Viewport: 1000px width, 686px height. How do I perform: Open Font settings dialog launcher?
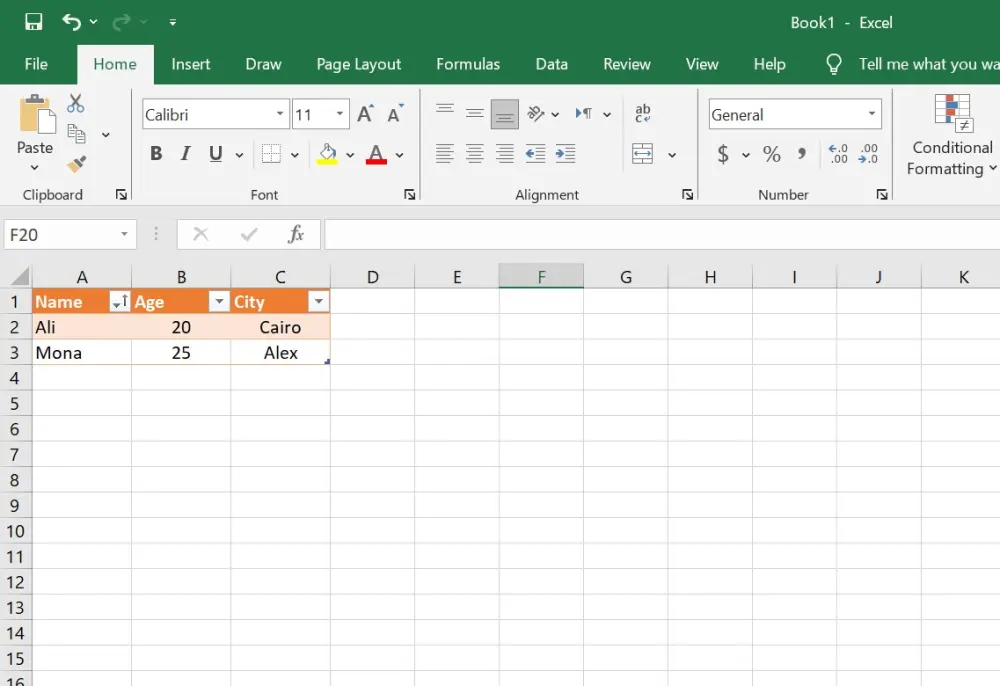[x=409, y=194]
